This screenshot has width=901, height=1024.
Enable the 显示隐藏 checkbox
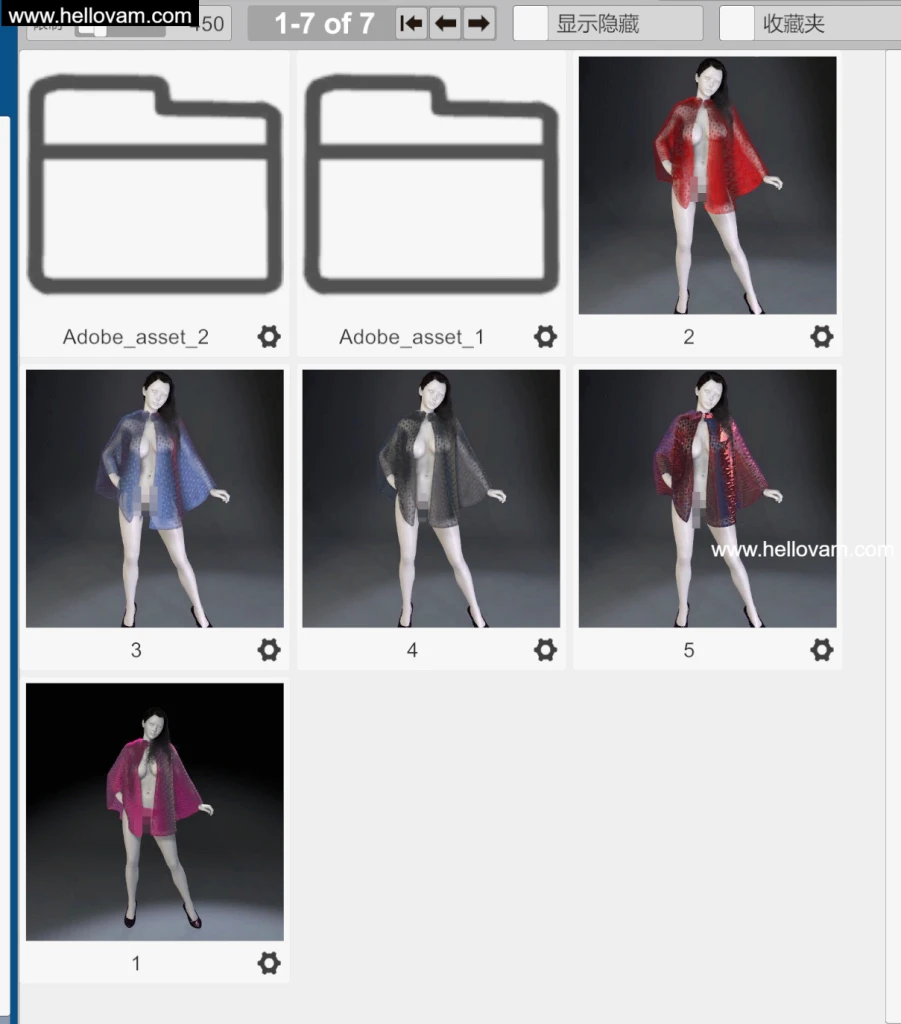point(529,22)
